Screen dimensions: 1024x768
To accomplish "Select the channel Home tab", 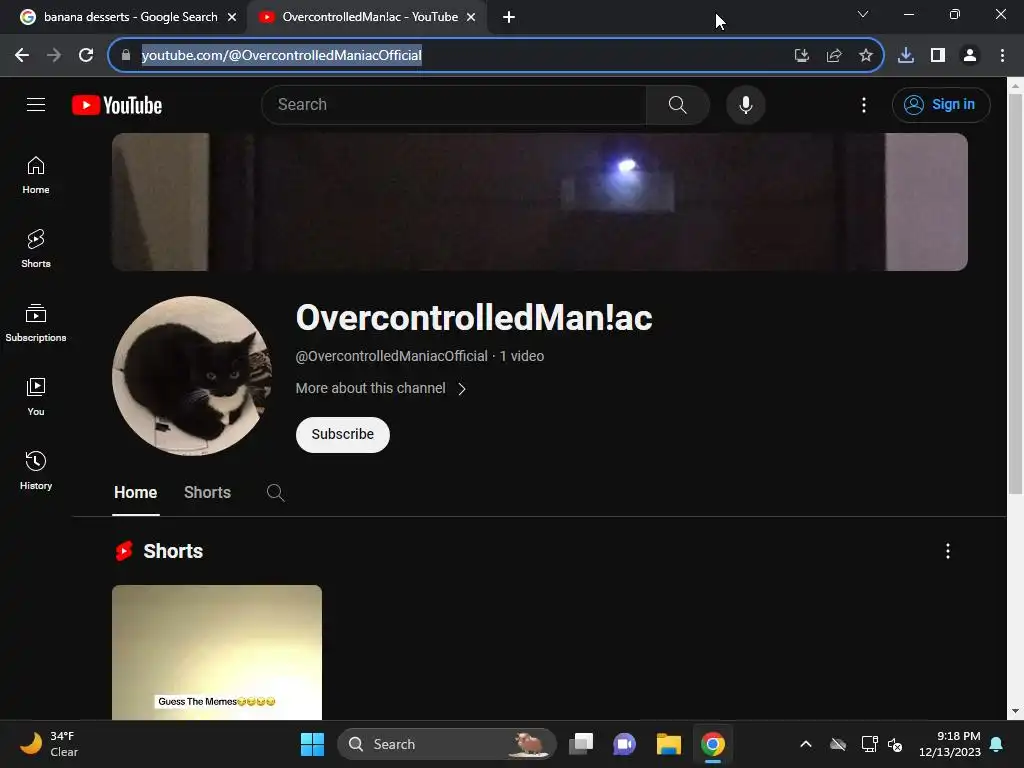I will [x=135, y=492].
